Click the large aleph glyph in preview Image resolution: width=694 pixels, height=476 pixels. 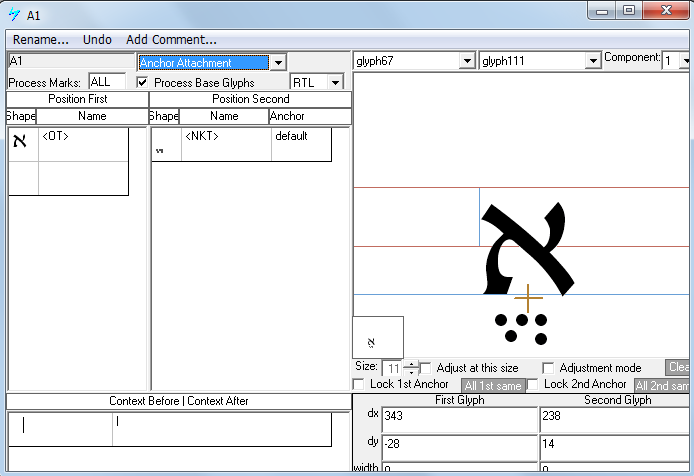[x=528, y=248]
